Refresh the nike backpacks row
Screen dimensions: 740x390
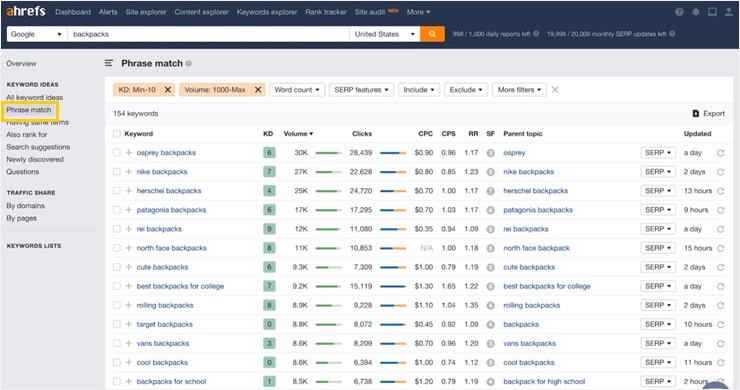click(x=720, y=172)
